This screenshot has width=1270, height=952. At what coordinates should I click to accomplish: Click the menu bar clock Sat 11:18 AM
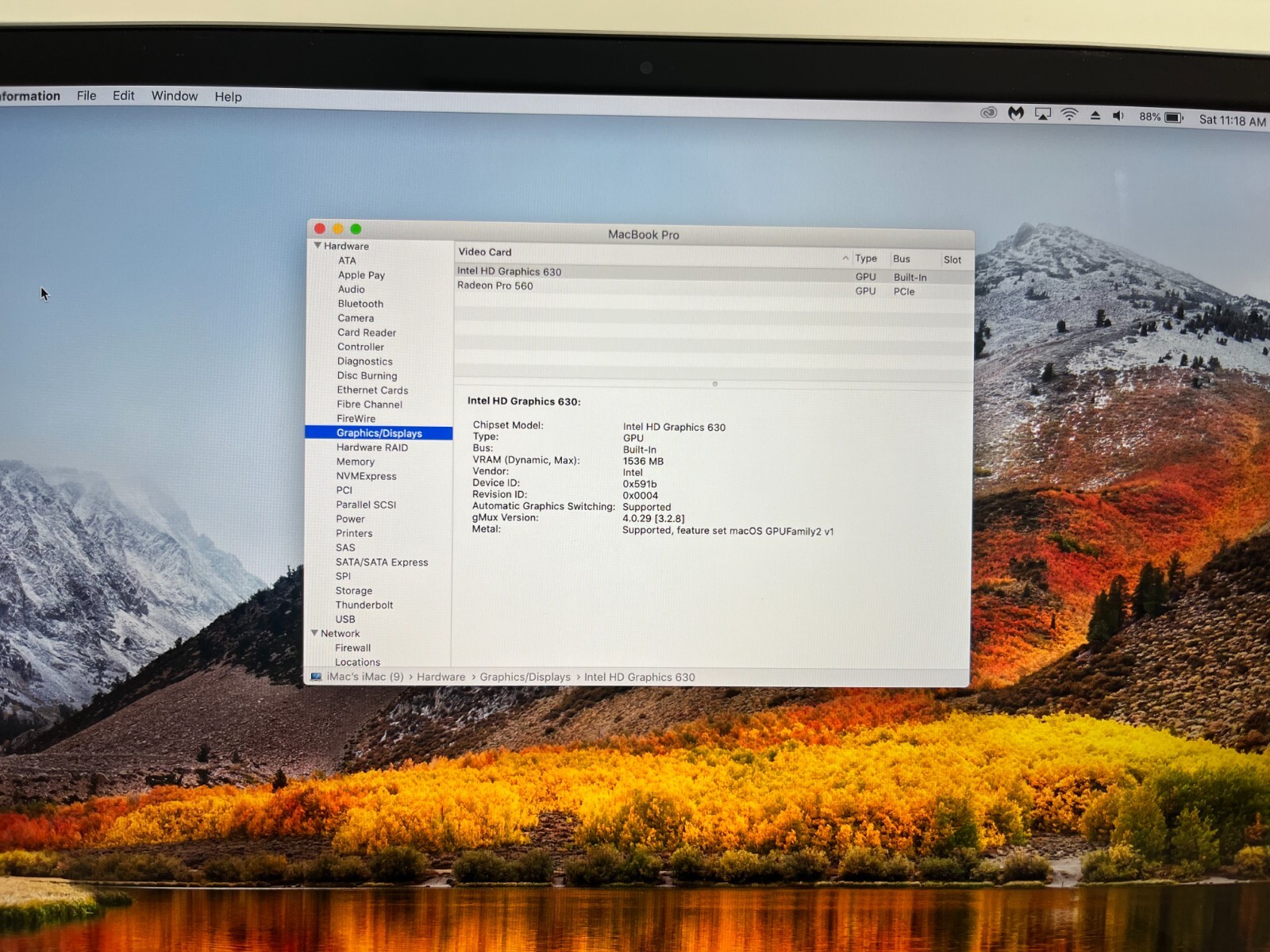point(1233,121)
